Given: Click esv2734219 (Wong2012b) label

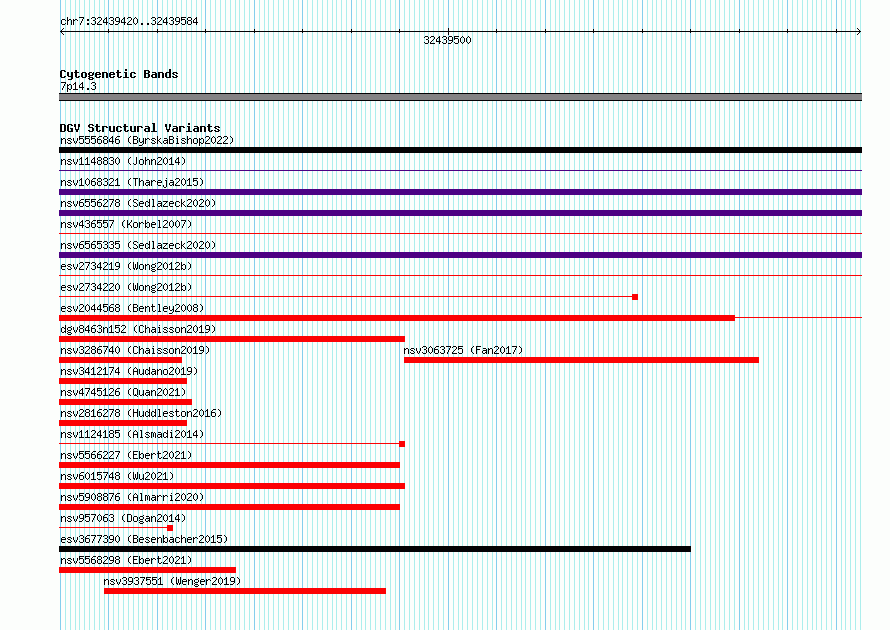Looking at the screenshot, I should point(126,266).
